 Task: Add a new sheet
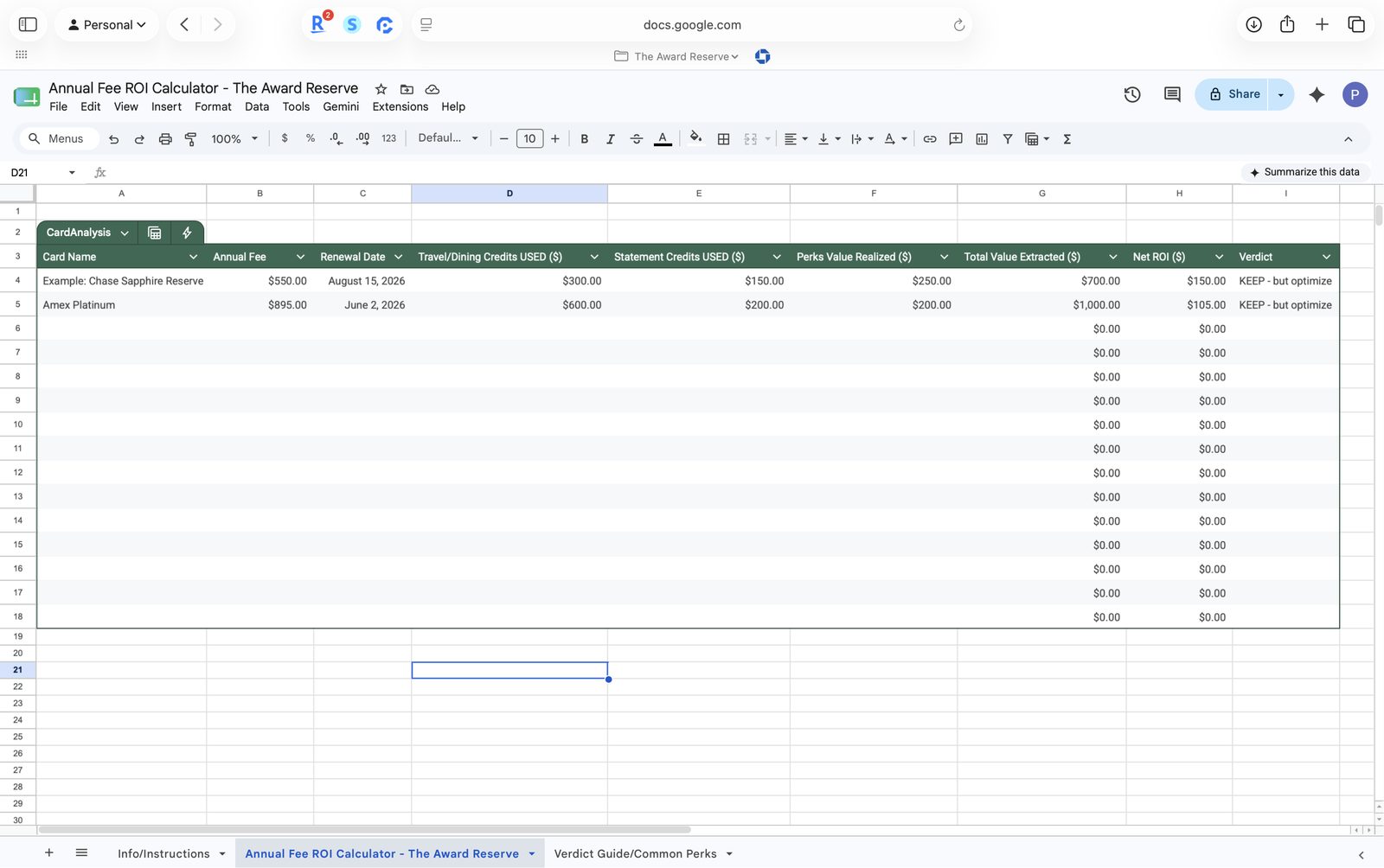pyautogui.click(x=49, y=852)
